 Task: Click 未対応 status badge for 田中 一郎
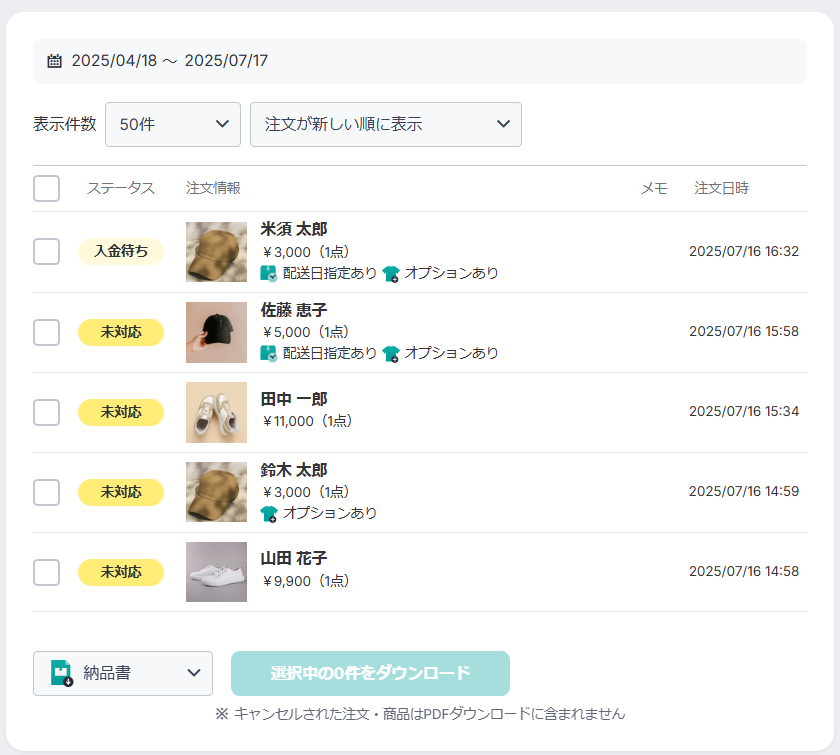(x=121, y=412)
